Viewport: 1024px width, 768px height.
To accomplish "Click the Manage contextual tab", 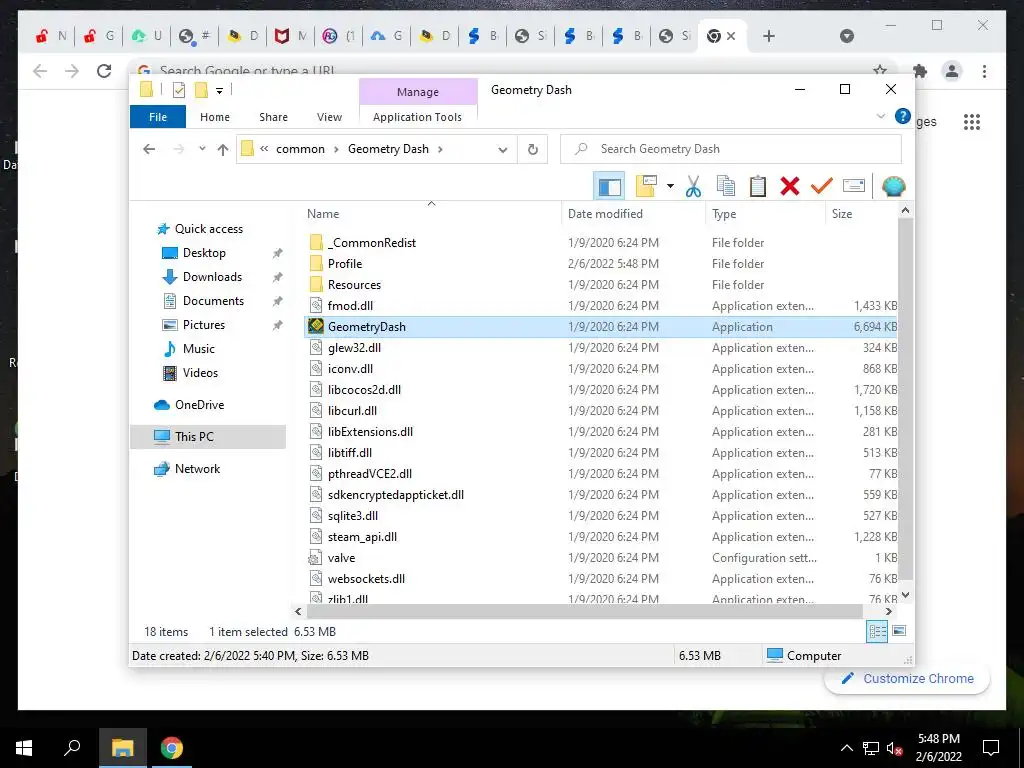I will click(418, 92).
